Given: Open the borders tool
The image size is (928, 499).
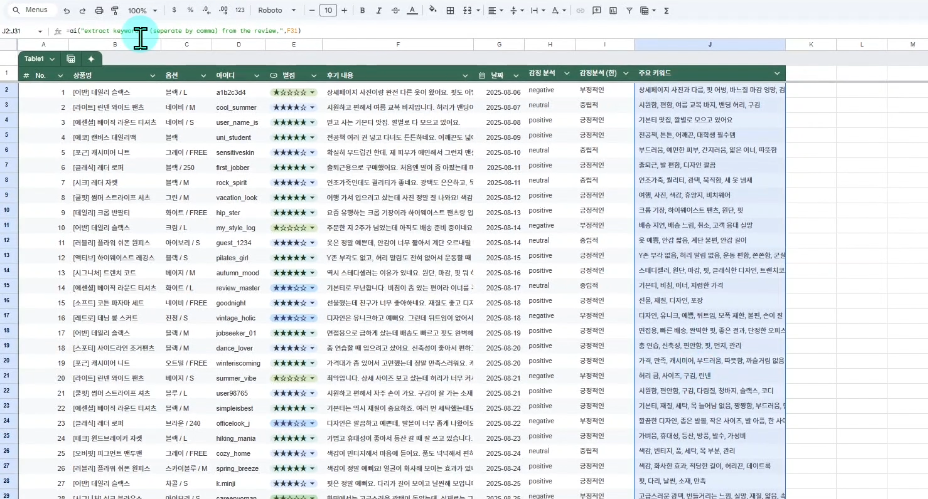Looking at the screenshot, I should point(450,11).
